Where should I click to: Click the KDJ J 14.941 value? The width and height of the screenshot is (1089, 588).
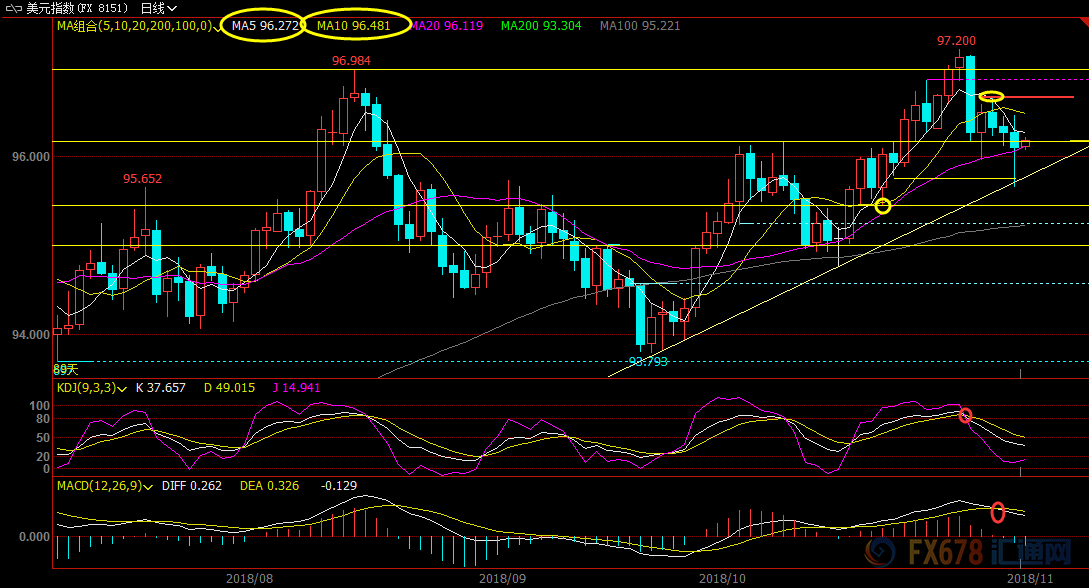(x=296, y=388)
